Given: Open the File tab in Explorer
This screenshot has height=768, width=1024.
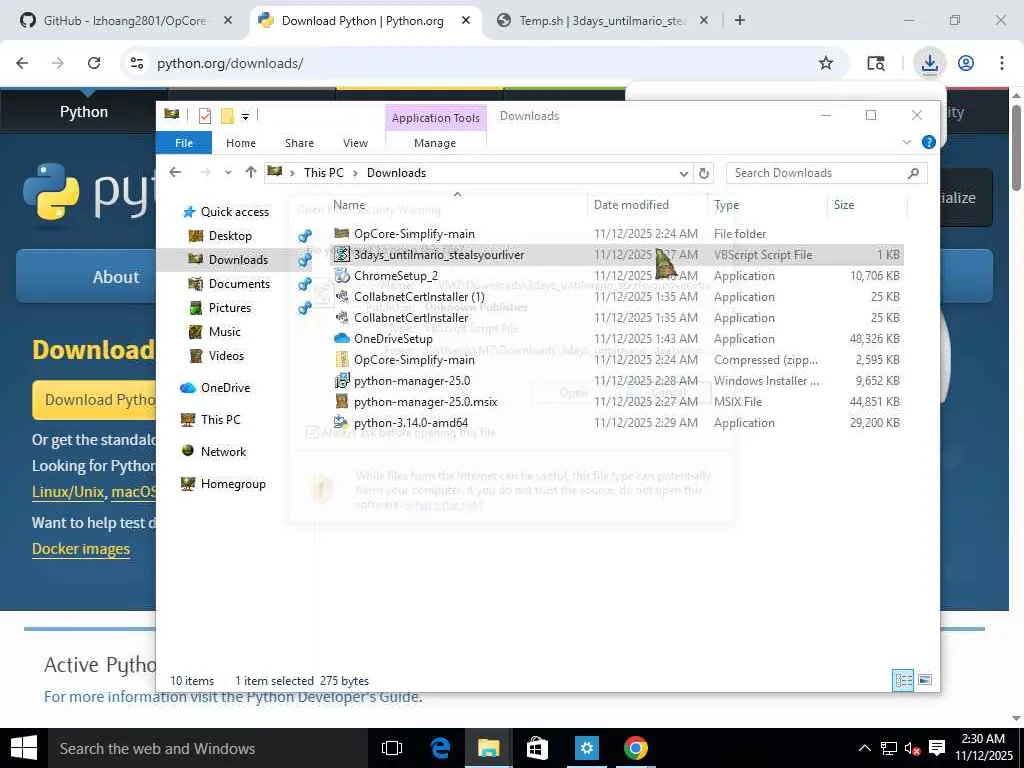Looking at the screenshot, I should pos(184,142).
